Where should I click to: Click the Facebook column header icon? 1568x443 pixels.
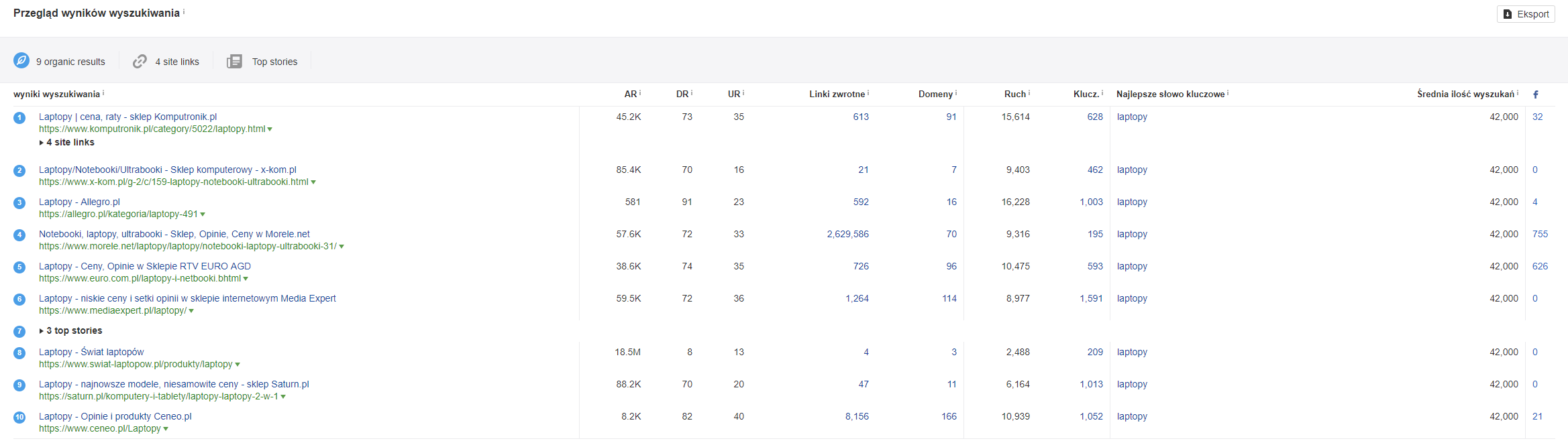tap(1535, 94)
